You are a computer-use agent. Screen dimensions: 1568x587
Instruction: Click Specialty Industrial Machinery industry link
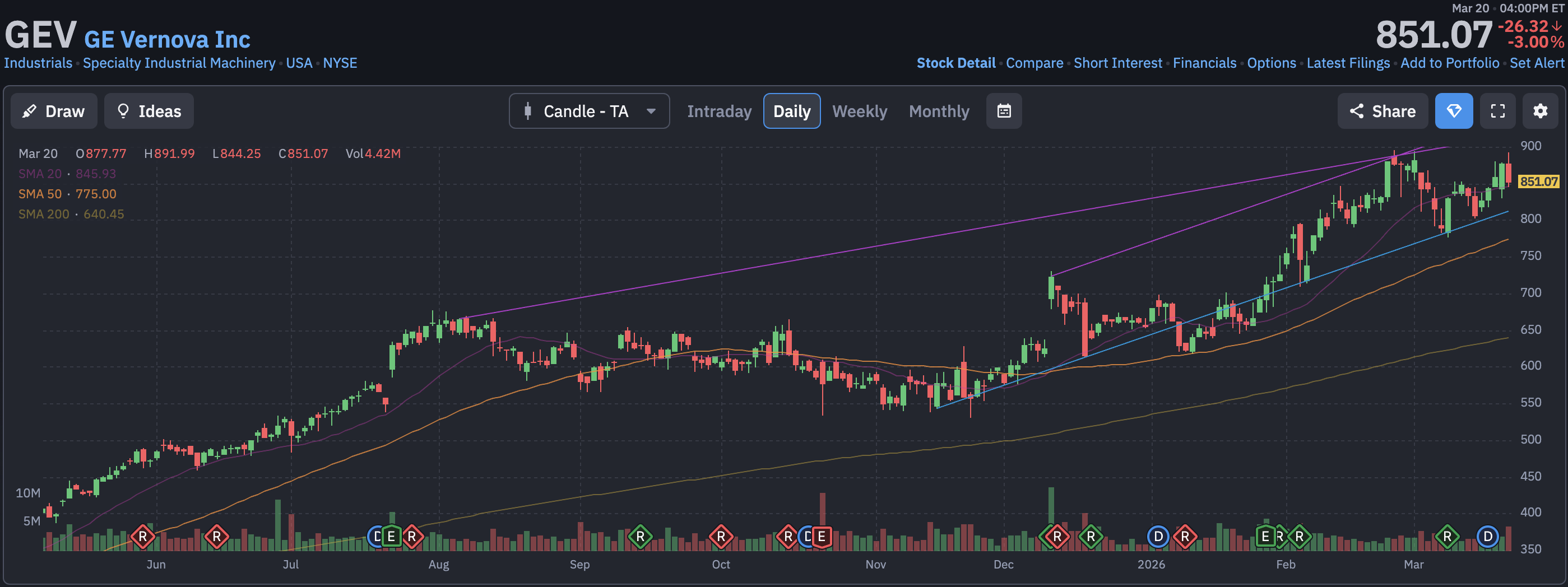[x=179, y=63]
